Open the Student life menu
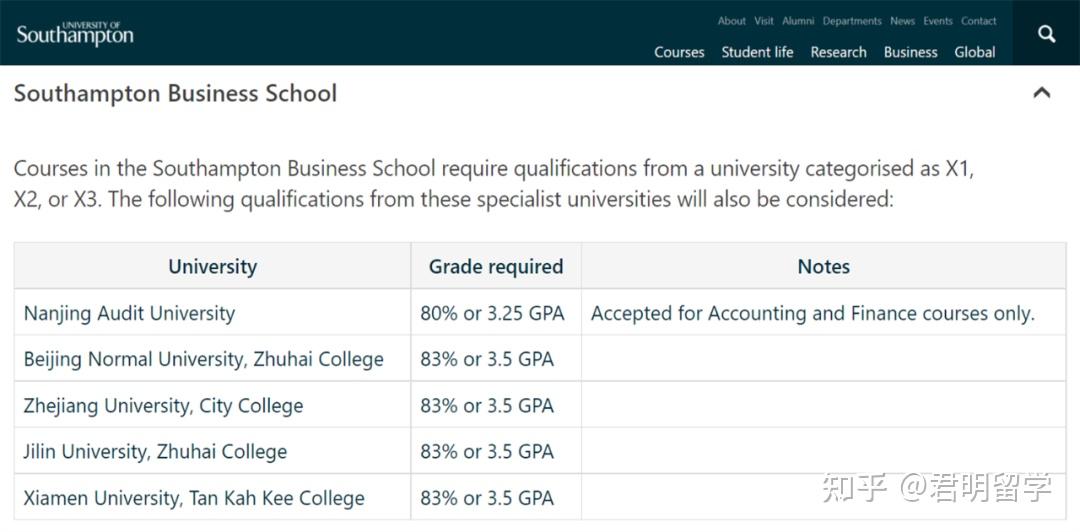Image resolution: width=1080 pixels, height=532 pixels. point(757,52)
